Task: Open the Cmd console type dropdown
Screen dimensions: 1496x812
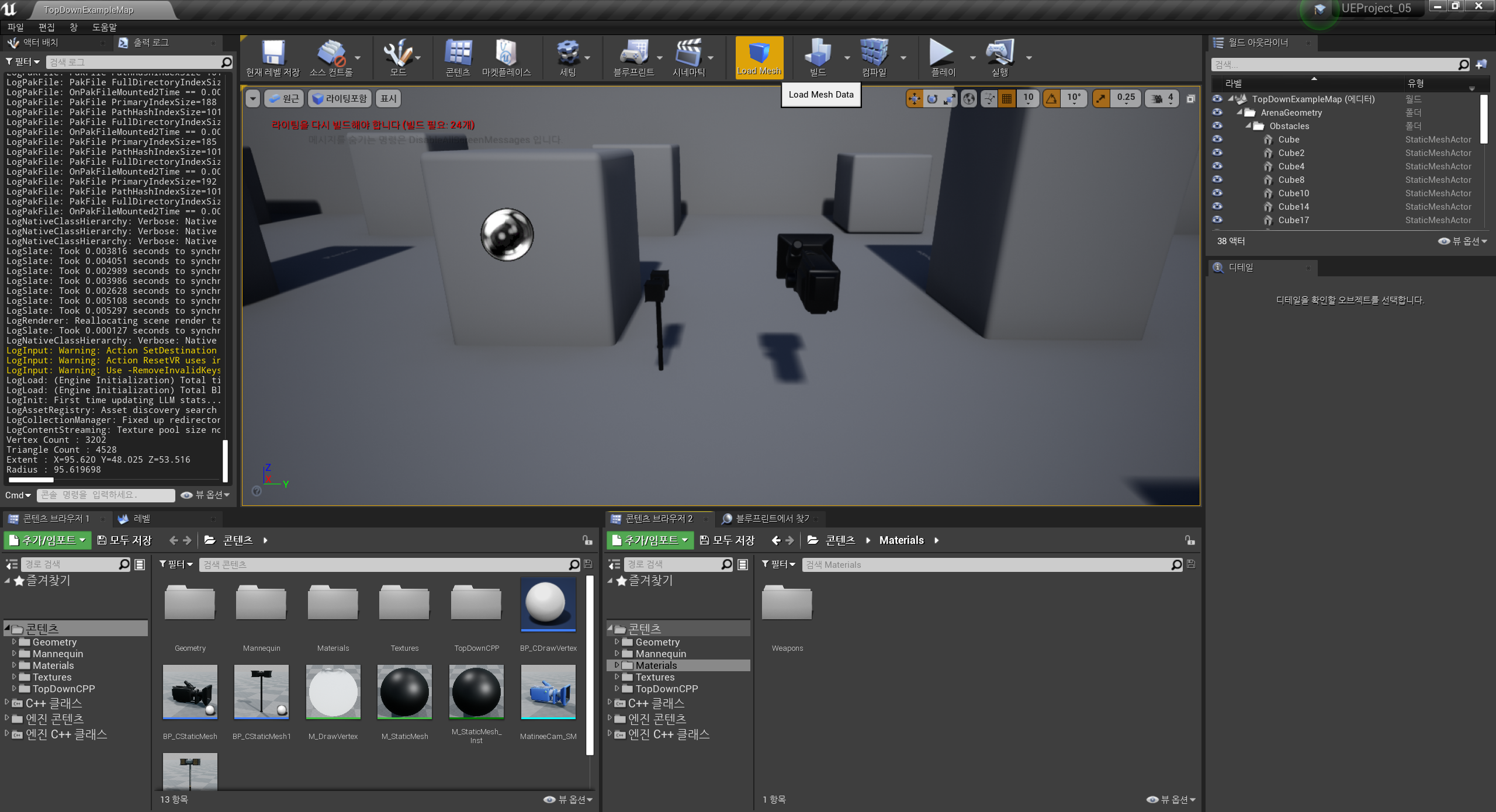Action: tap(18, 495)
